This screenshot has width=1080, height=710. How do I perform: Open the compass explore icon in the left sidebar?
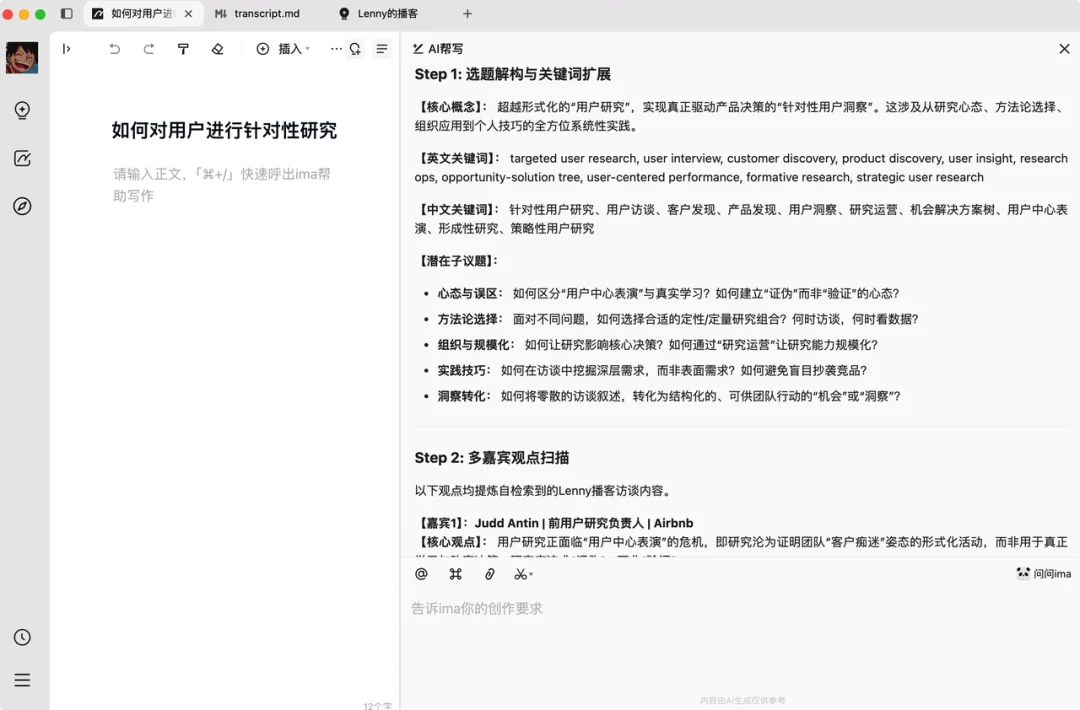22,206
